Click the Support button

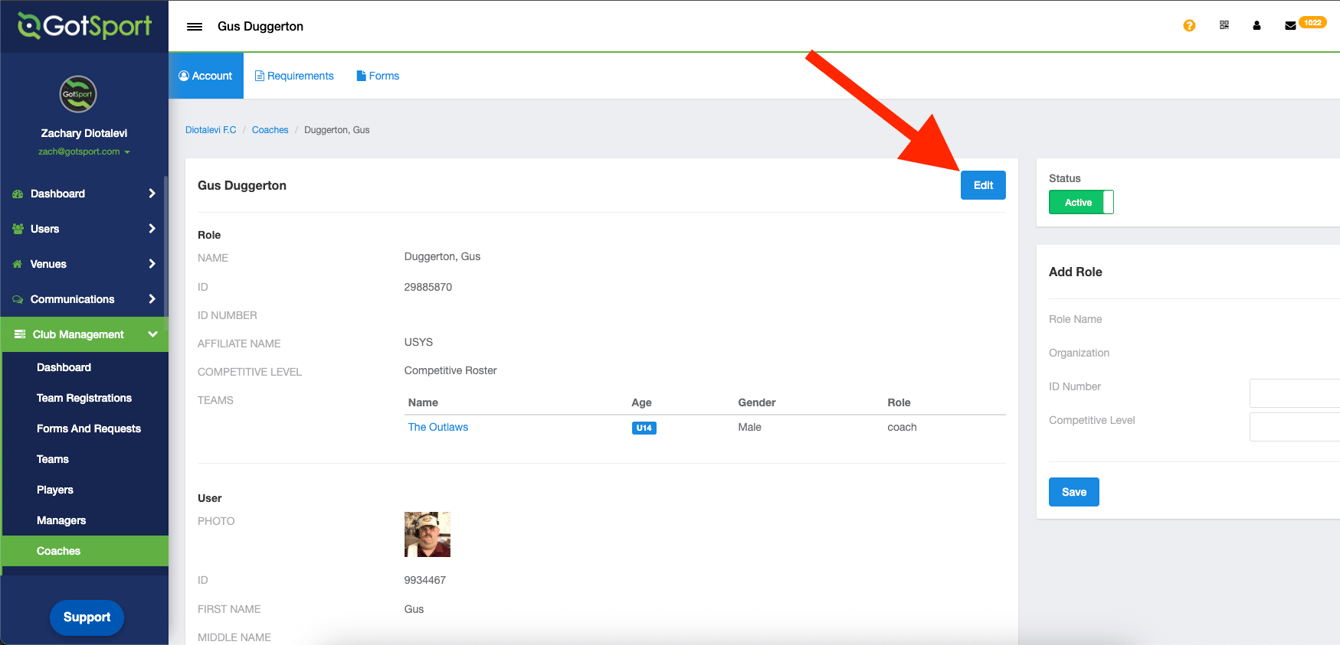pyautogui.click(x=87, y=617)
